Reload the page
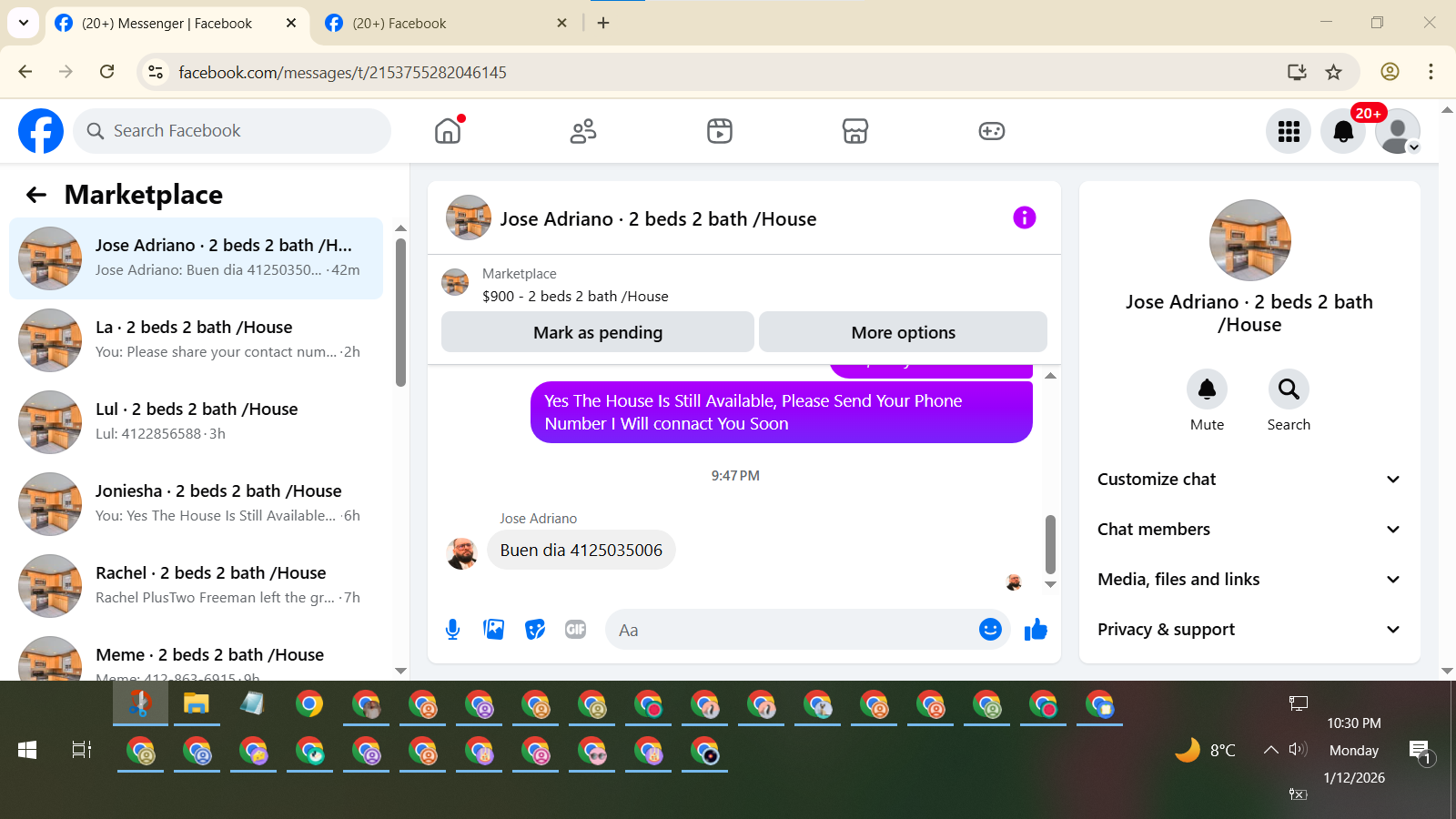The width and height of the screenshot is (1456, 819). click(106, 71)
